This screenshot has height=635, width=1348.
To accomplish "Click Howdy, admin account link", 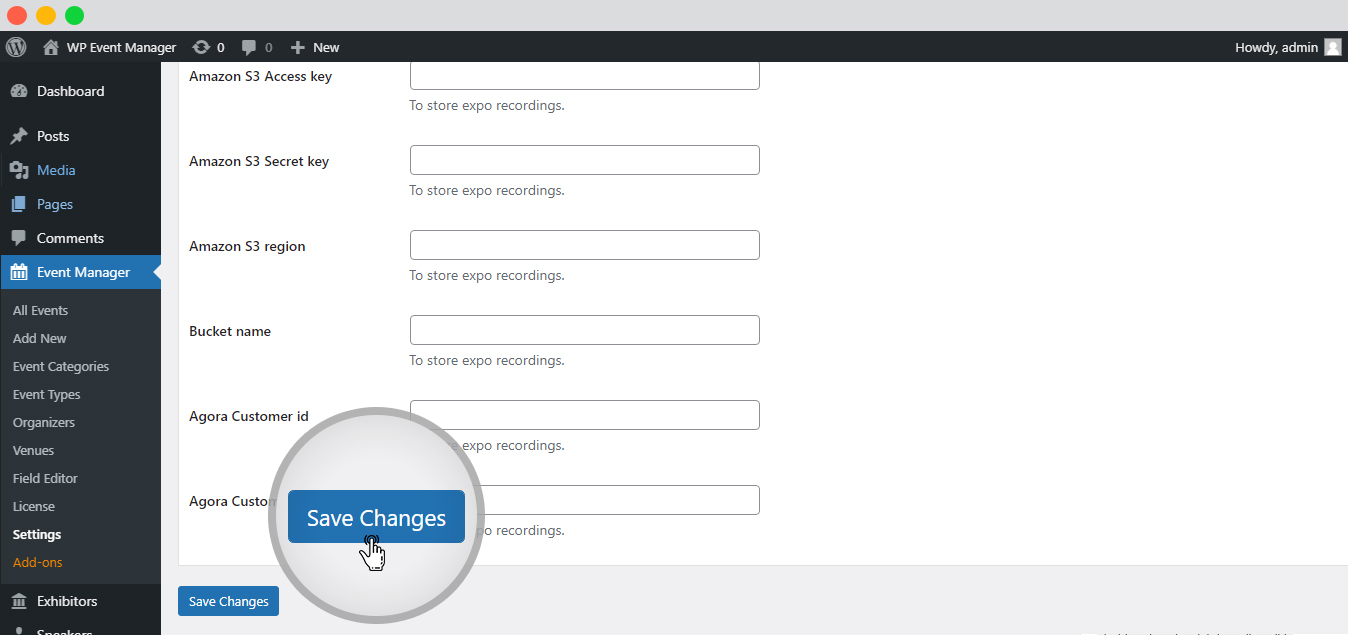I will (1276, 47).
